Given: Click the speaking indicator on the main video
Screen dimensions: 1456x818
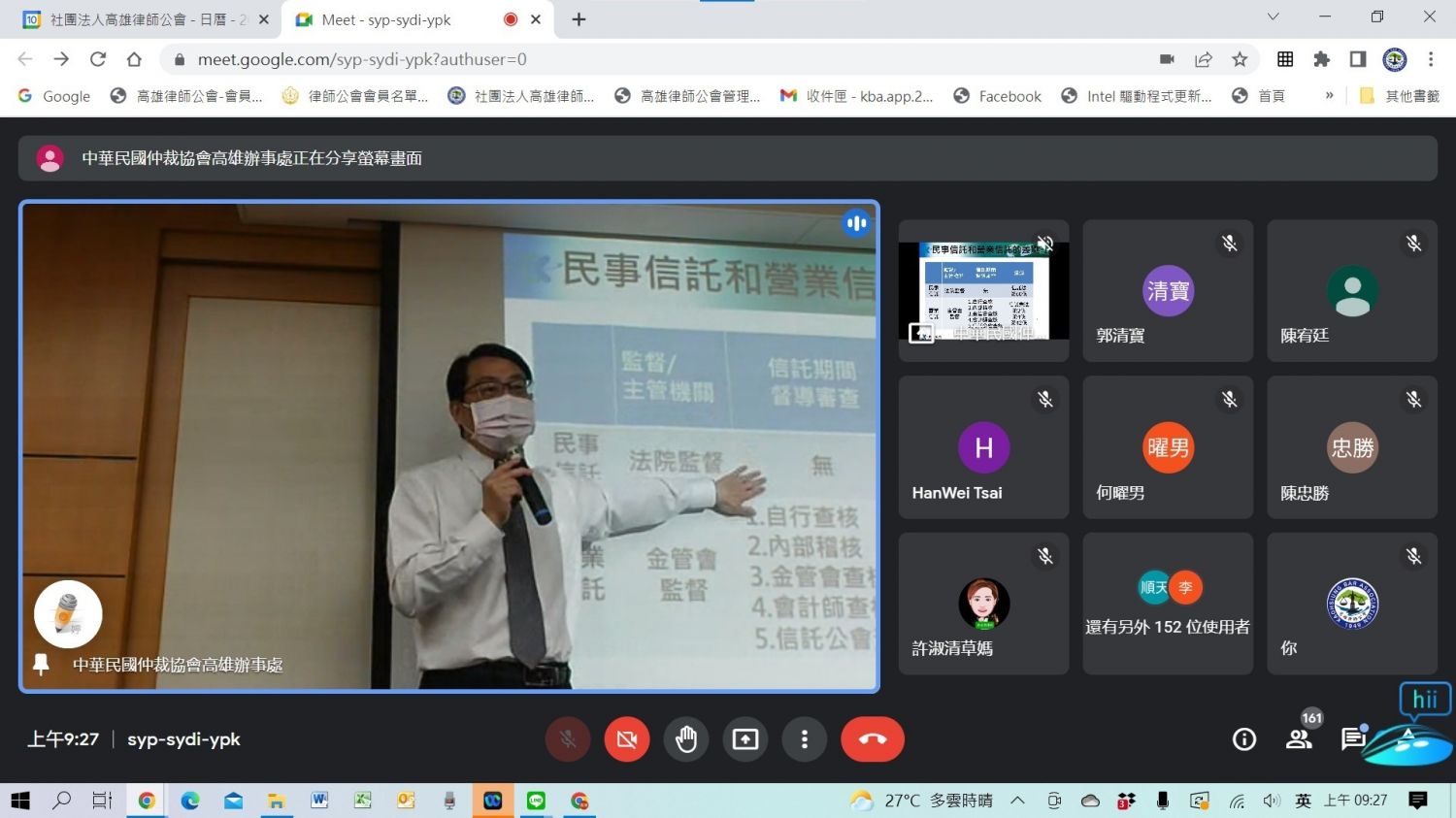Looking at the screenshot, I should click(x=856, y=223).
